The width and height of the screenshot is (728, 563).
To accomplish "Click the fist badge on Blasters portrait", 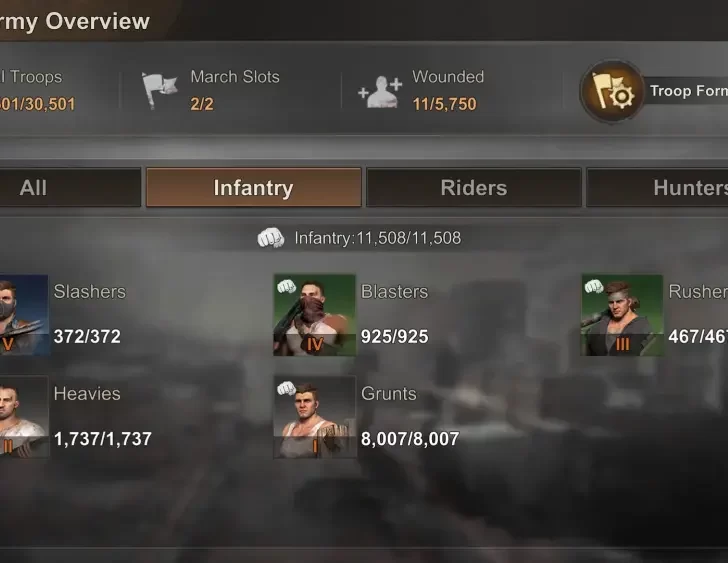I will [286, 286].
